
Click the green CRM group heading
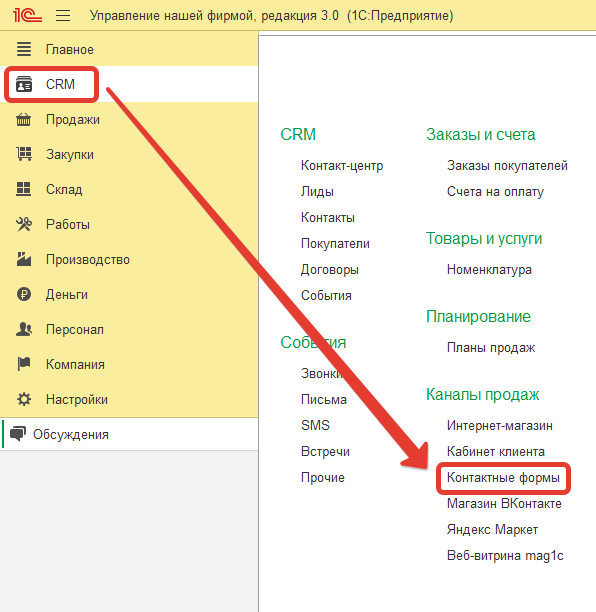[298, 134]
